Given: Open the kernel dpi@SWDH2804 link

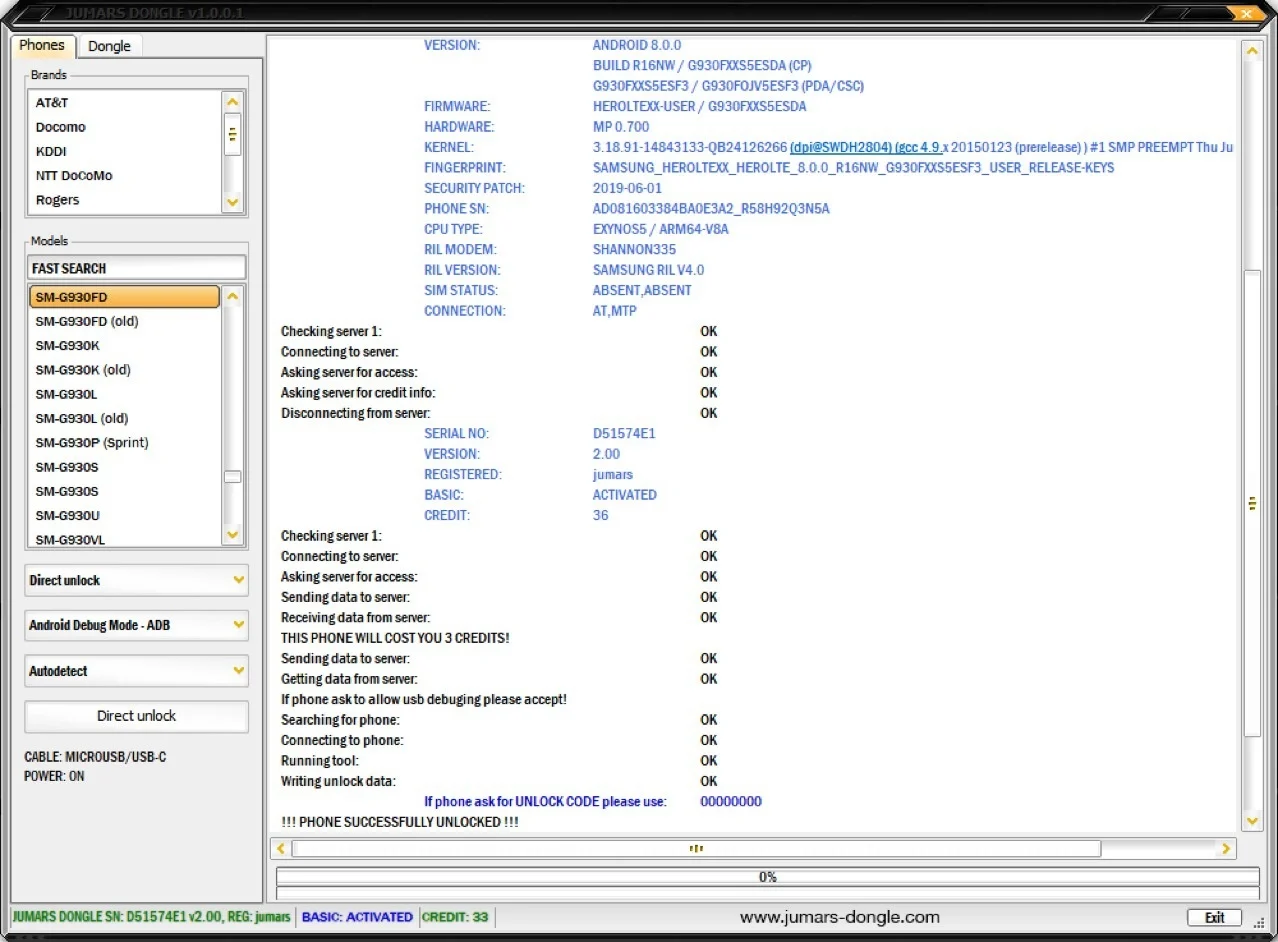Looking at the screenshot, I should (x=840, y=147).
